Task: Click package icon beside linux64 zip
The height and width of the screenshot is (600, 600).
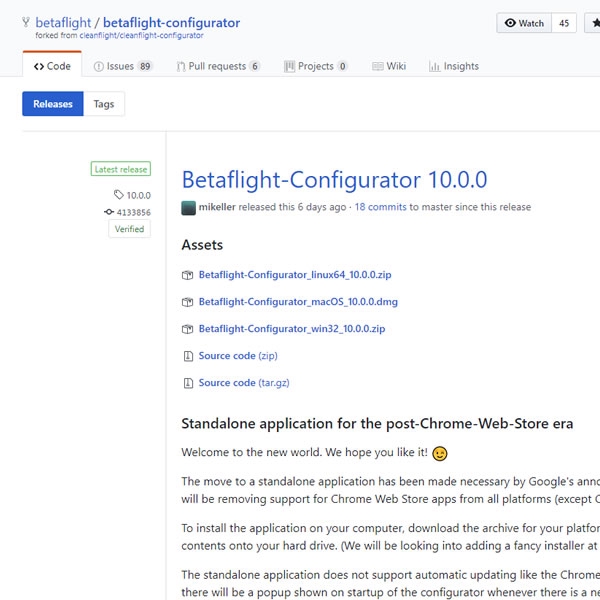Action: [188, 275]
